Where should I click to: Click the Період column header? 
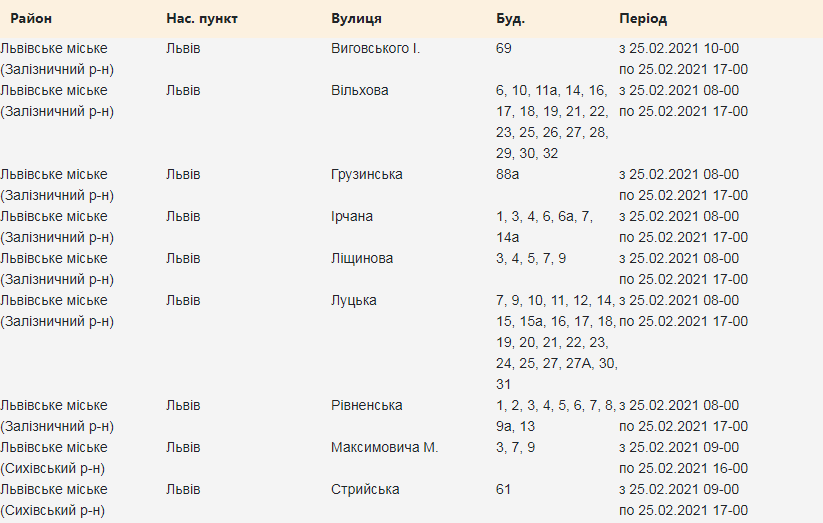click(x=643, y=19)
